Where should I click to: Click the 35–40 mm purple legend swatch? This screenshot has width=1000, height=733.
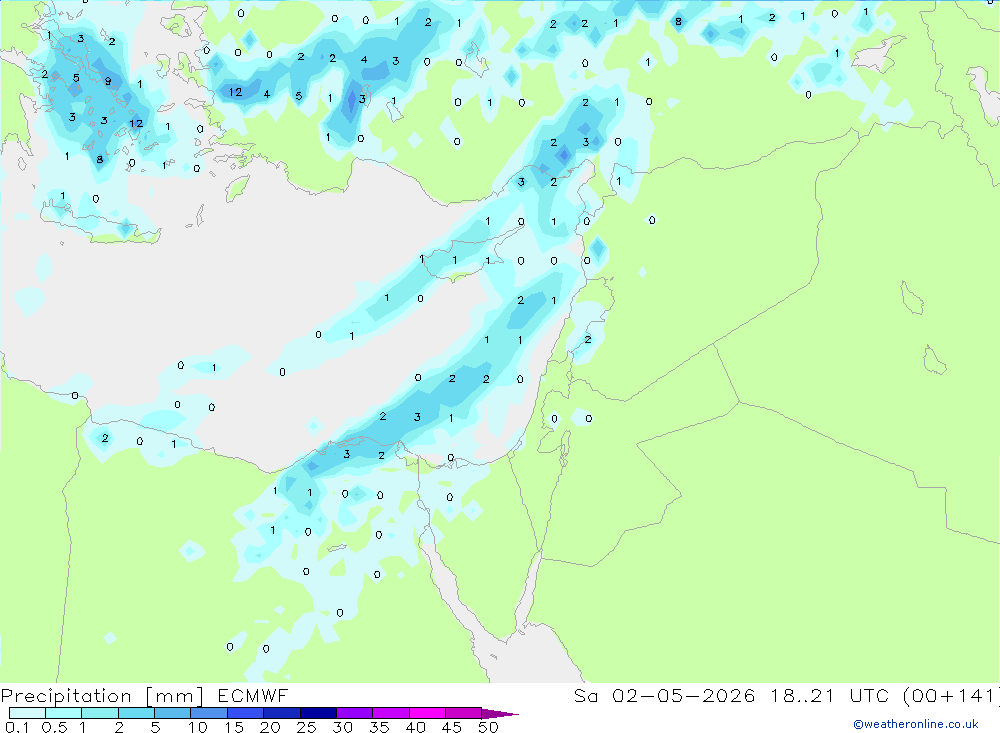(390, 713)
